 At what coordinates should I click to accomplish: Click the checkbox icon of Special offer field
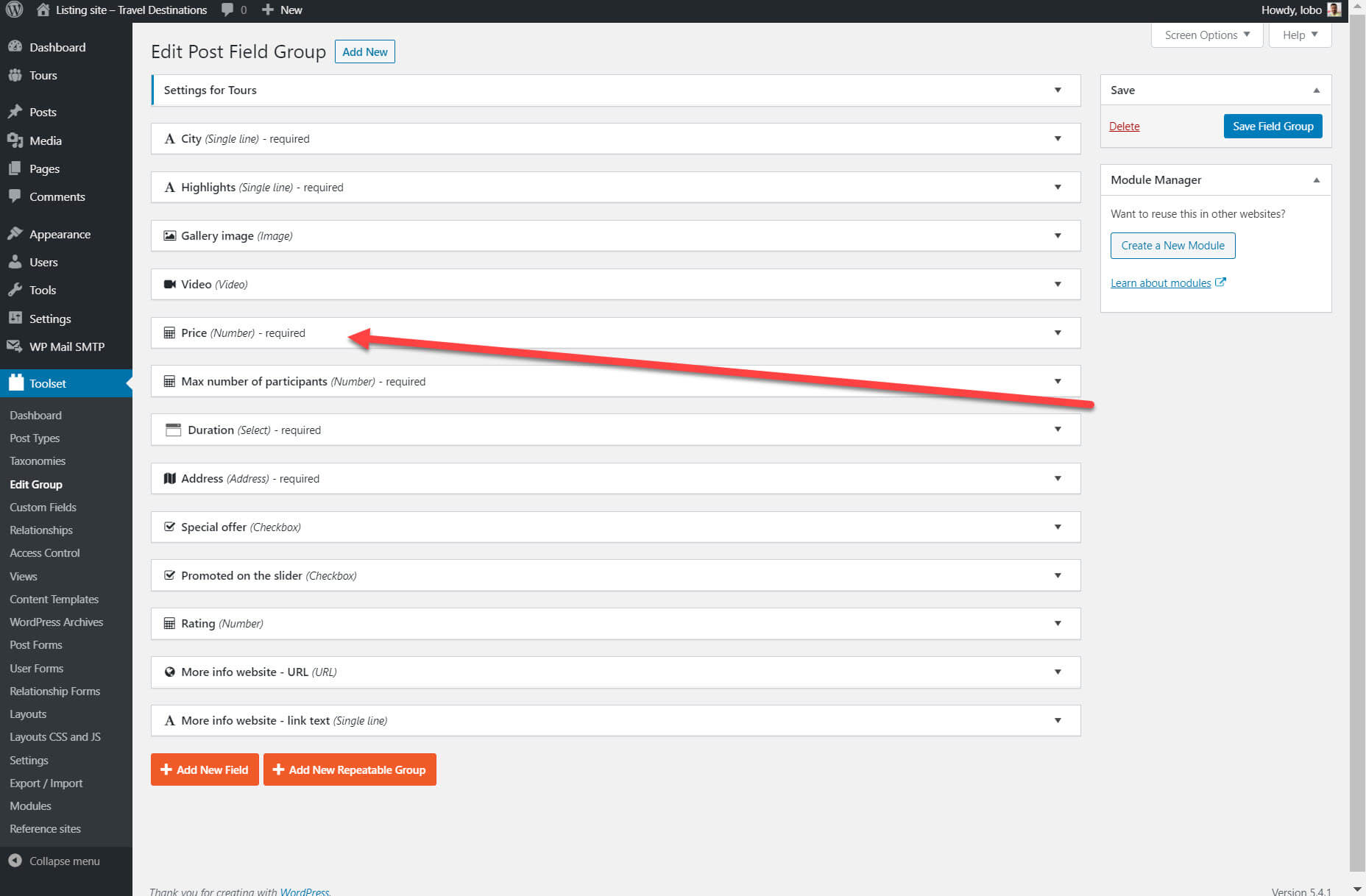[x=169, y=527]
